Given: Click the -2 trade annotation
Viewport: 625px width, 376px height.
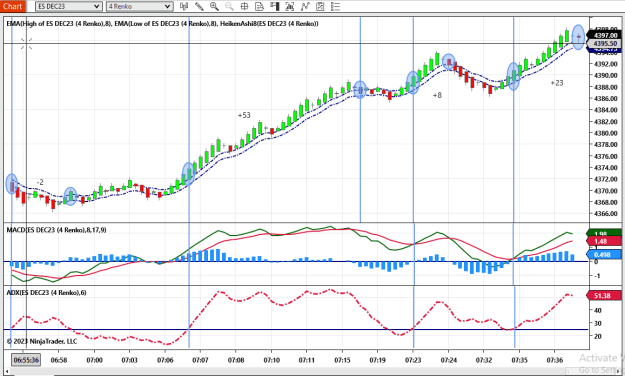Looking at the screenshot, I should click(x=40, y=182).
